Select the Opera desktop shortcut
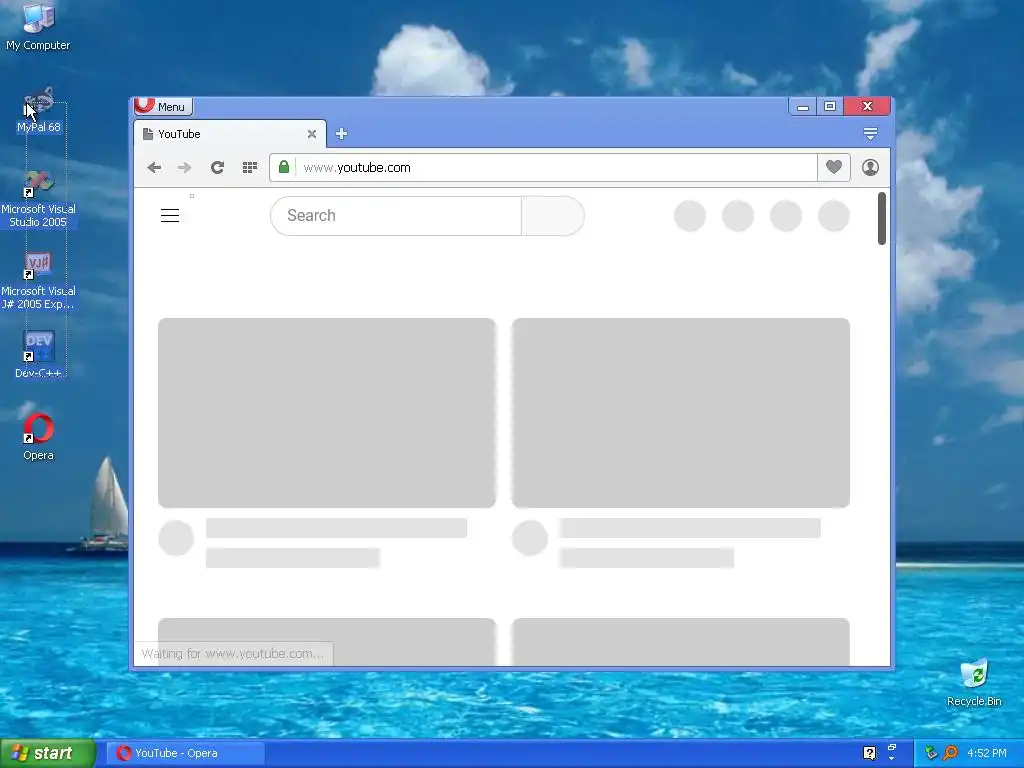Viewport: 1024px width, 768px height. coord(39,436)
